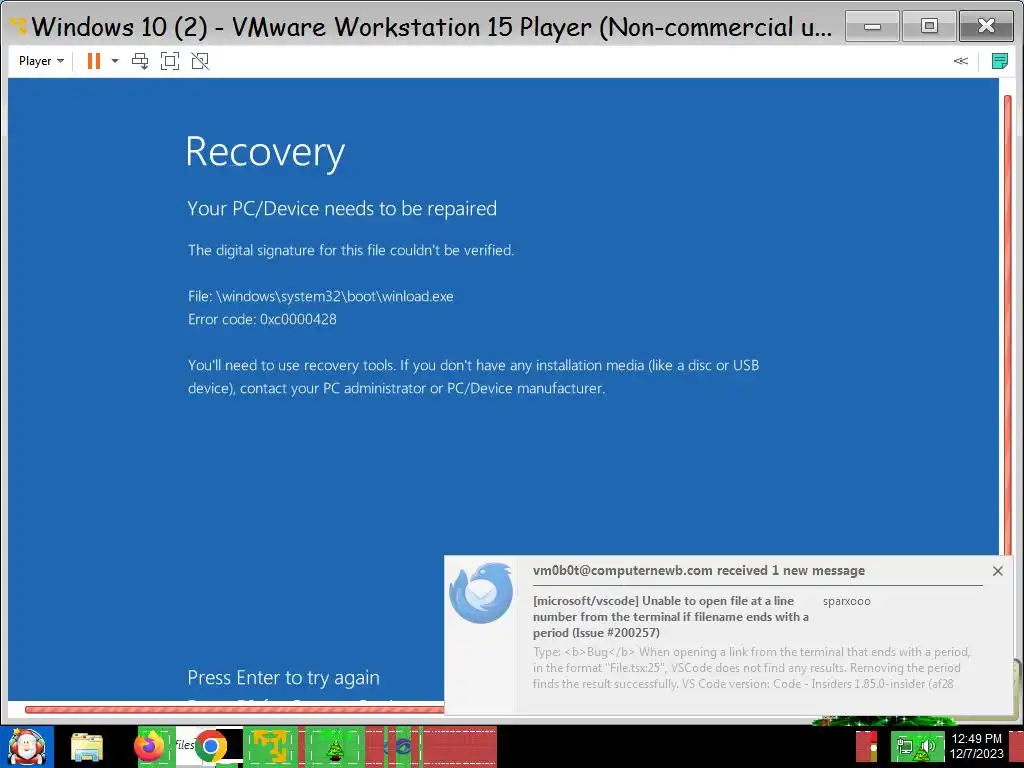
Task: Click the VMware window title bar text
Action: 432,27
